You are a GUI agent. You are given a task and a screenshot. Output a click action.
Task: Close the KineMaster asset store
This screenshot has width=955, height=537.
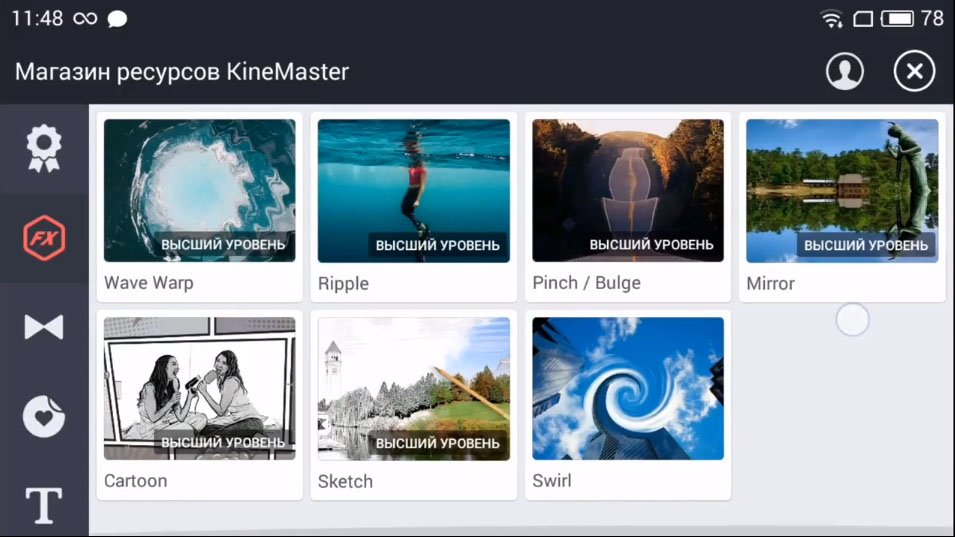click(x=914, y=71)
